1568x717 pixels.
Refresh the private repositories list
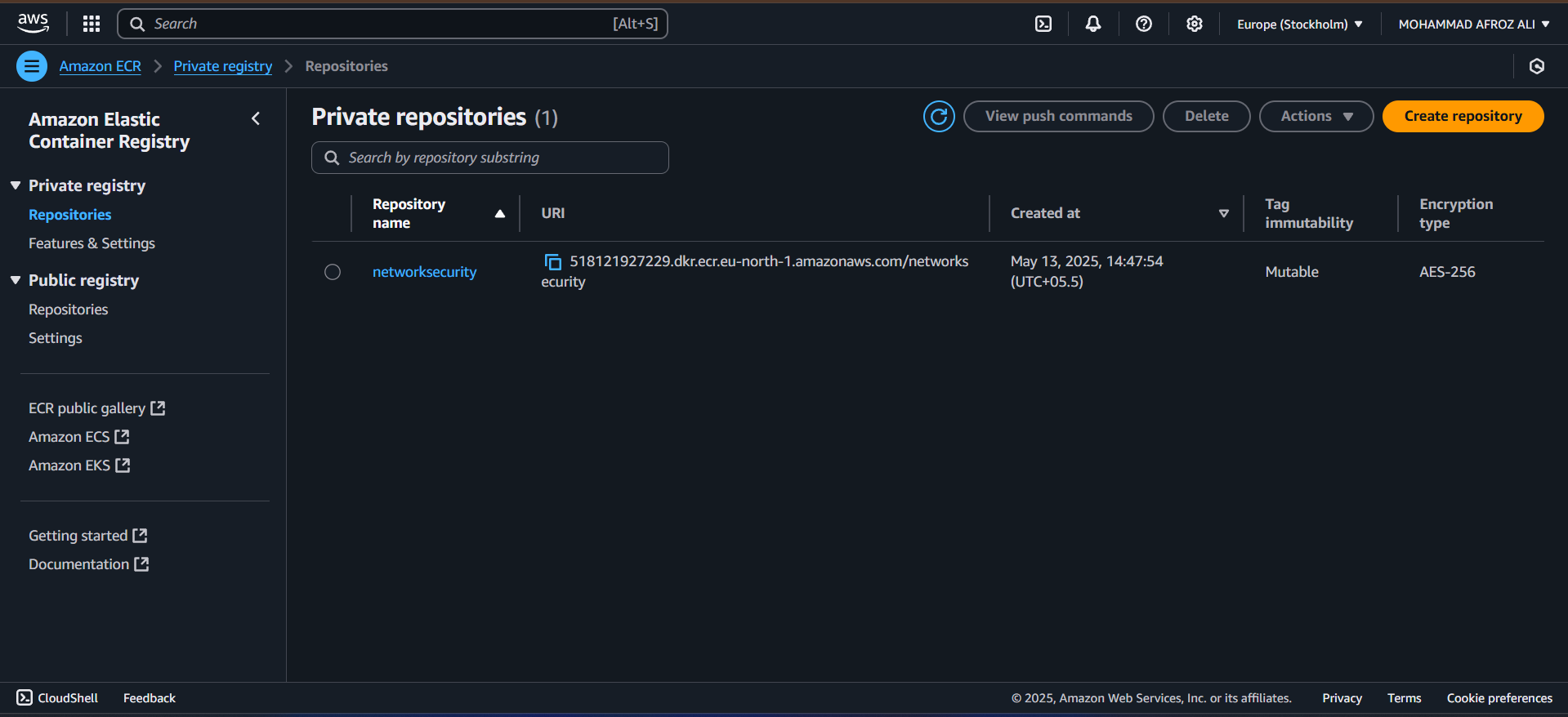pyautogui.click(x=939, y=116)
